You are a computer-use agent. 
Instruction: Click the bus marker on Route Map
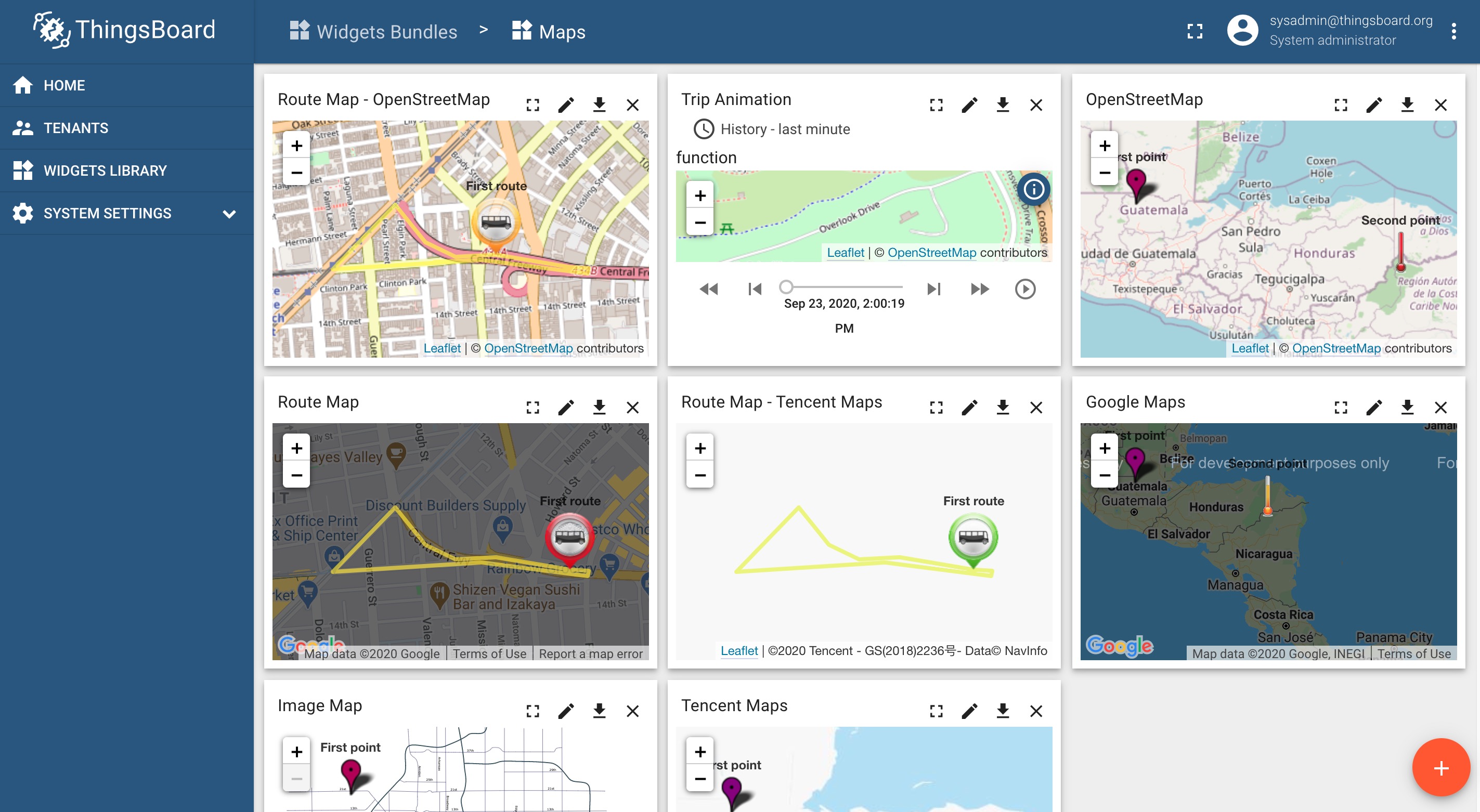point(569,537)
